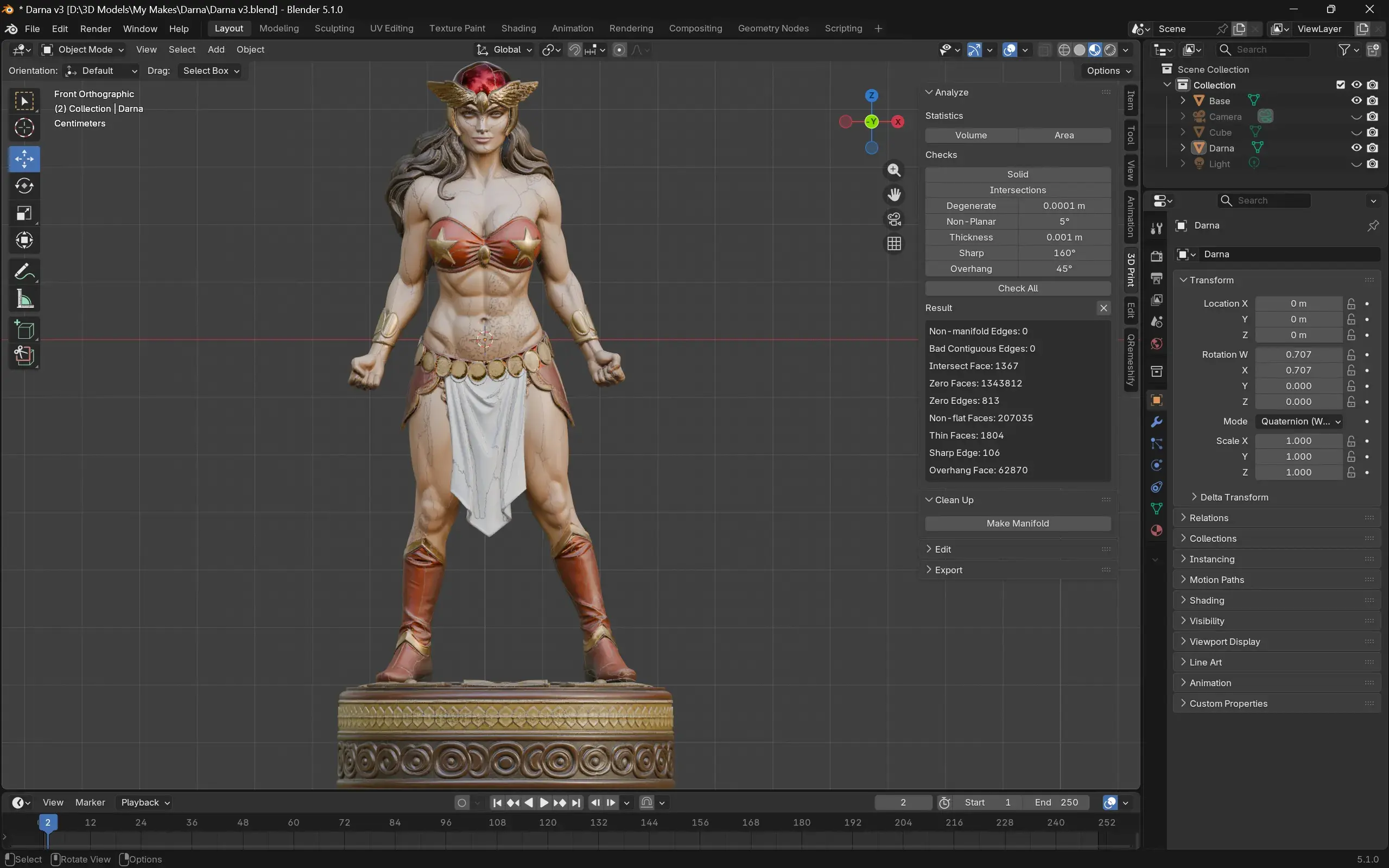Open the Item sidebar tab
This screenshot has width=1389, height=868.
point(1131,100)
